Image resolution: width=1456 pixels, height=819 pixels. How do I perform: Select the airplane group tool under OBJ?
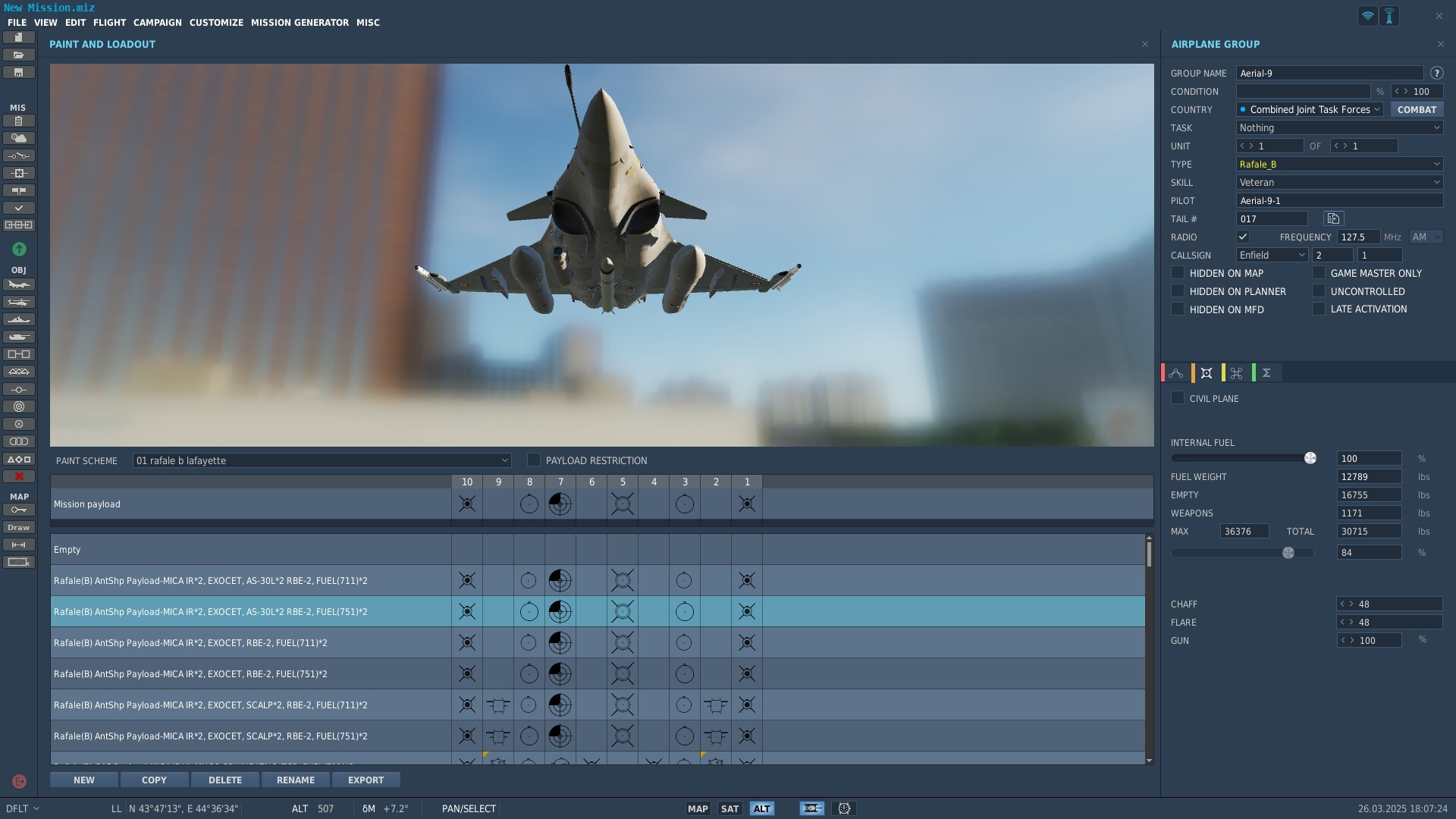coord(19,284)
